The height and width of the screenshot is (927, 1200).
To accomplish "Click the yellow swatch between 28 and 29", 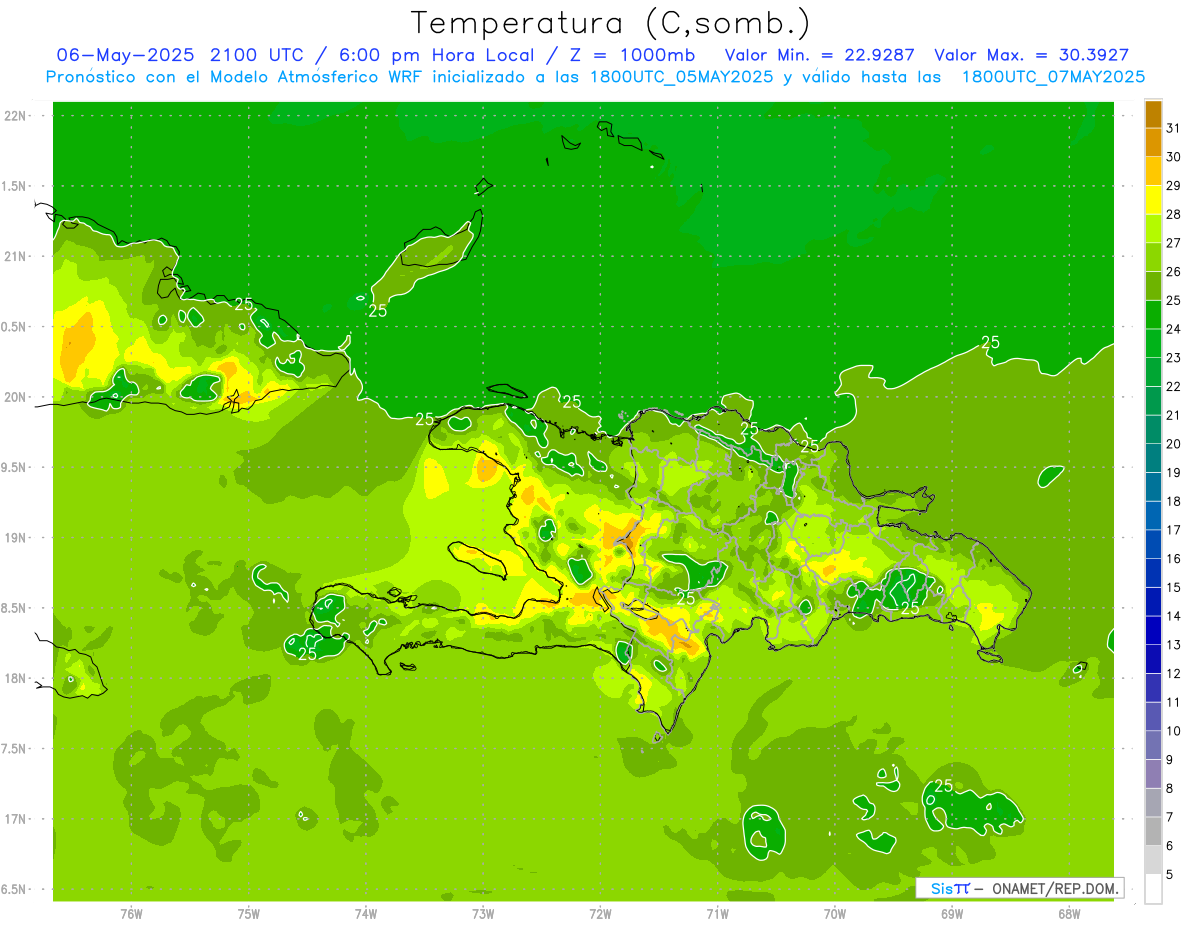I will click(x=1153, y=200).
